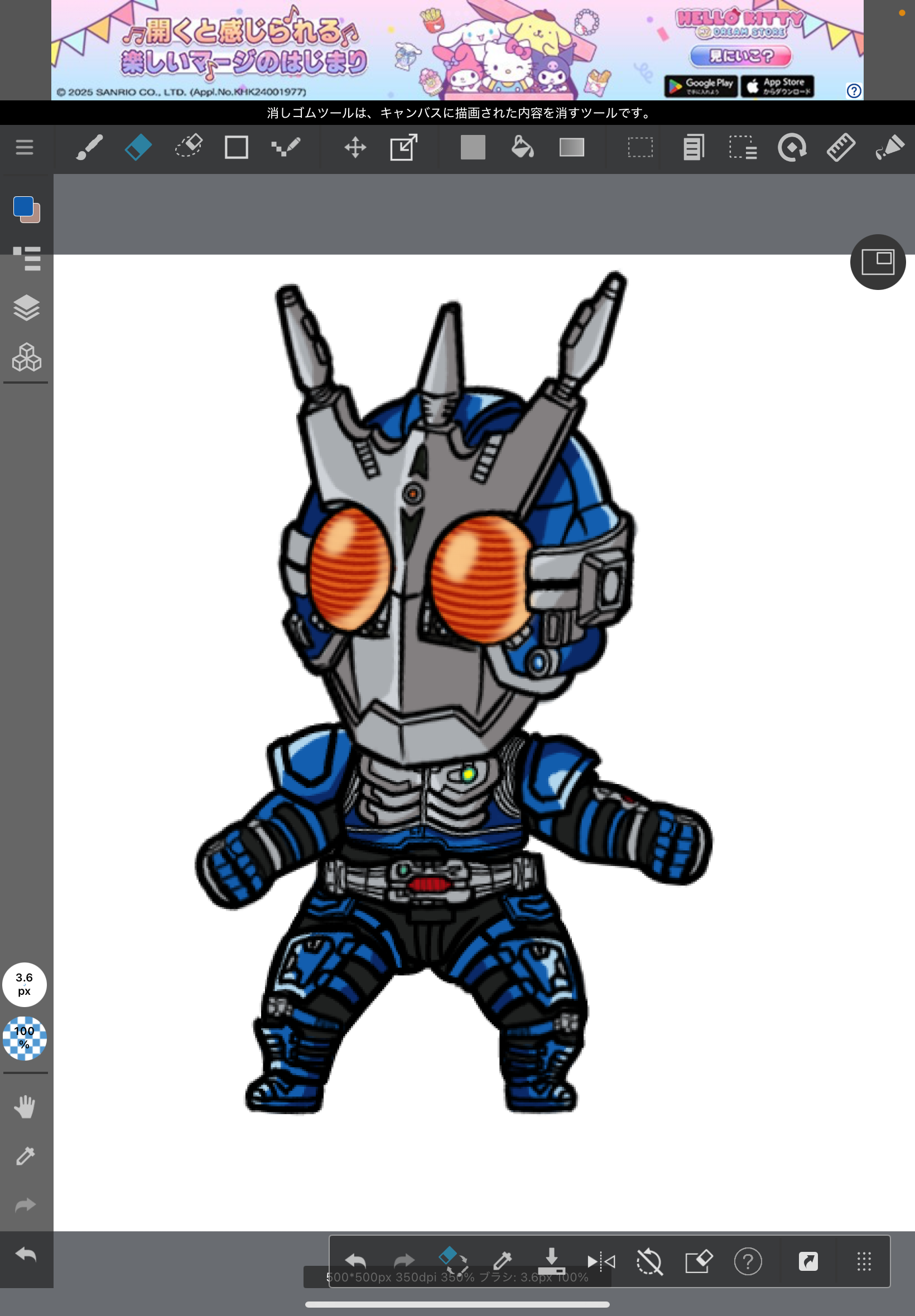
Task: Select the Brush tool
Action: tap(89, 148)
